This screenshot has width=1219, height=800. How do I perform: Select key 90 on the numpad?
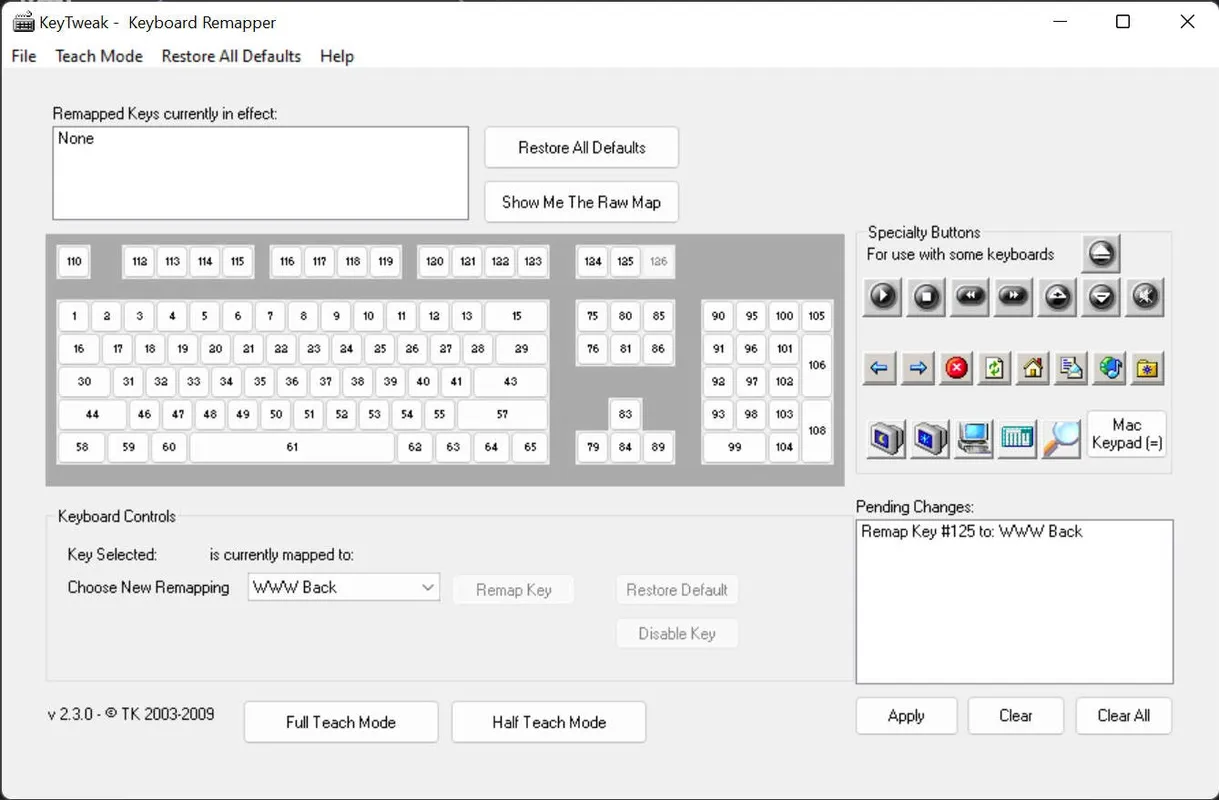pyautogui.click(x=718, y=317)
